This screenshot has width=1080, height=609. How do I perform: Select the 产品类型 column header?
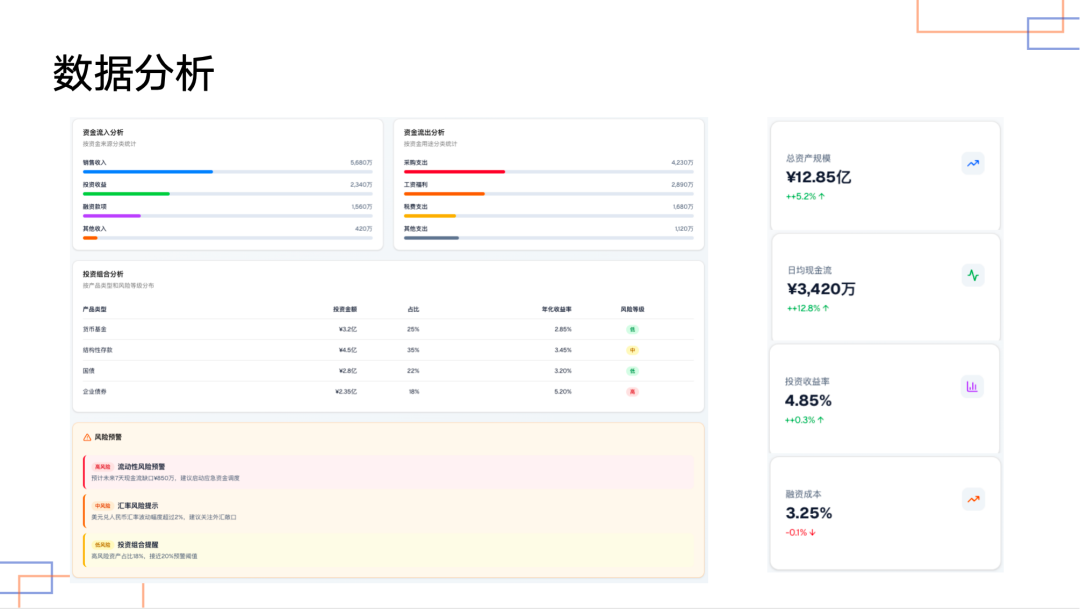[95, 309]
